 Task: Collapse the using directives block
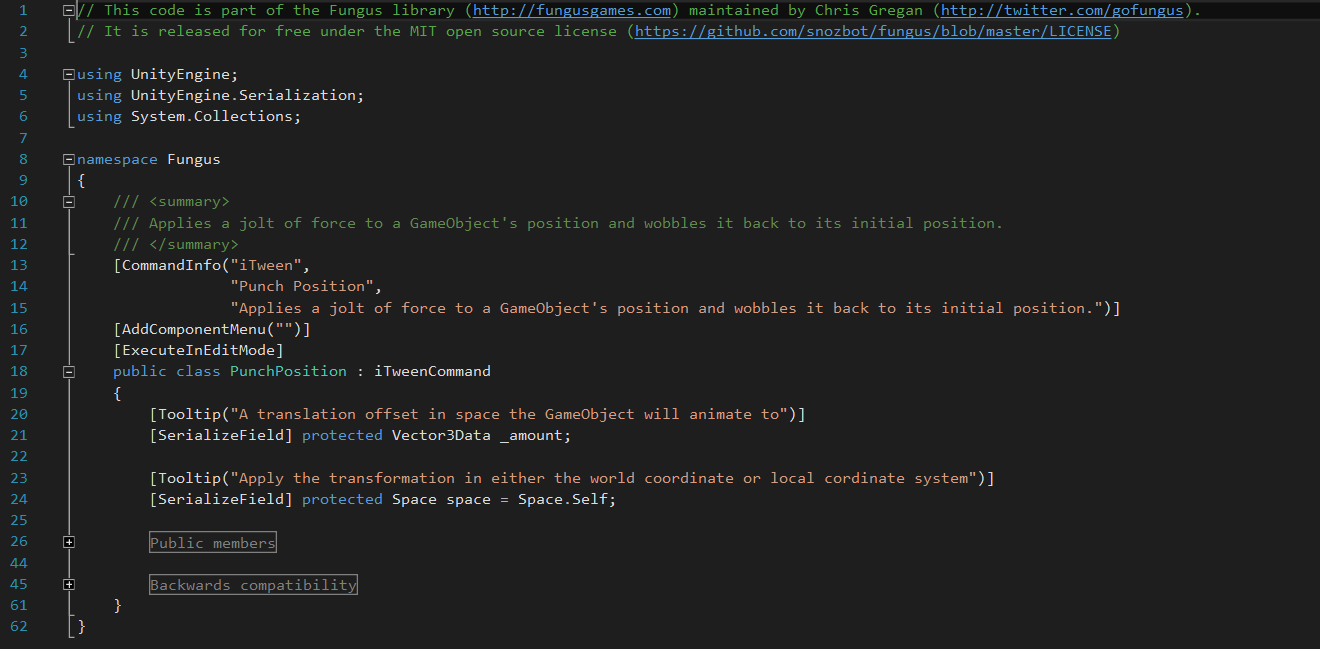click(x=68, y=74)
